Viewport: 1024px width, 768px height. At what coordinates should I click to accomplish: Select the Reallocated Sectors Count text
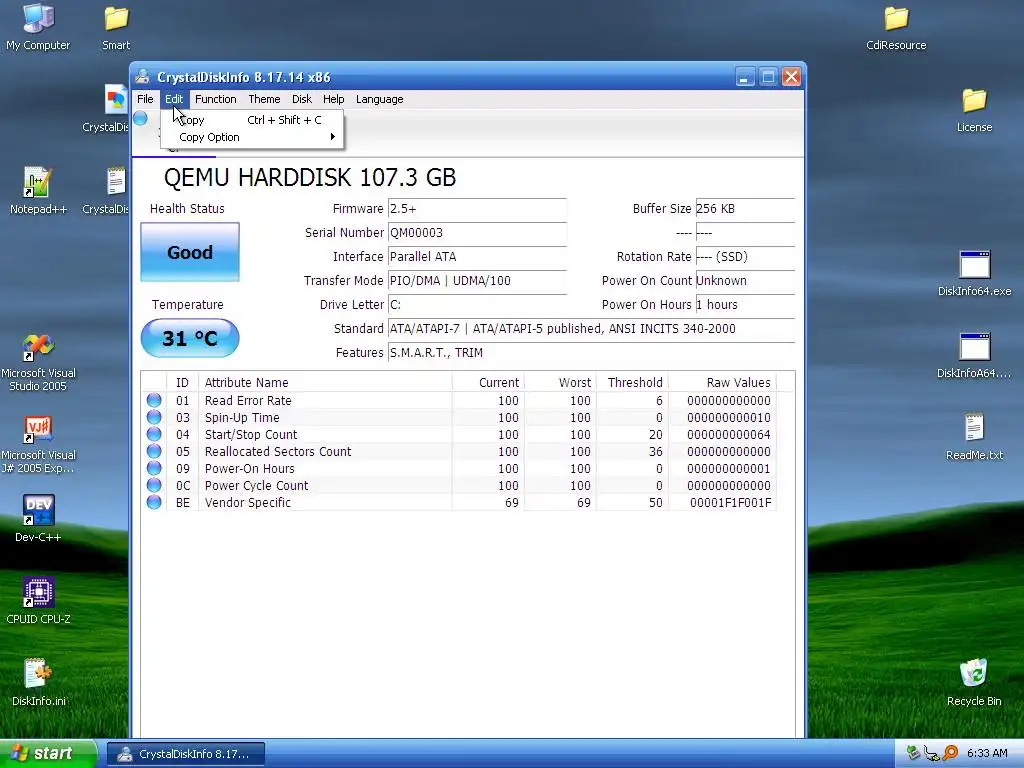click(x=278, y=451)
